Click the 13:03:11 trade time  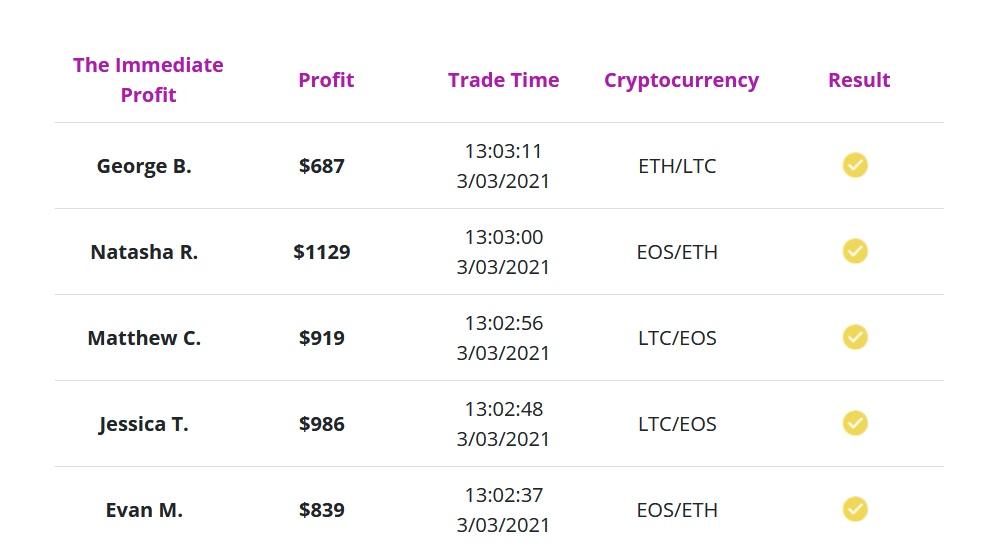[503, 151]
